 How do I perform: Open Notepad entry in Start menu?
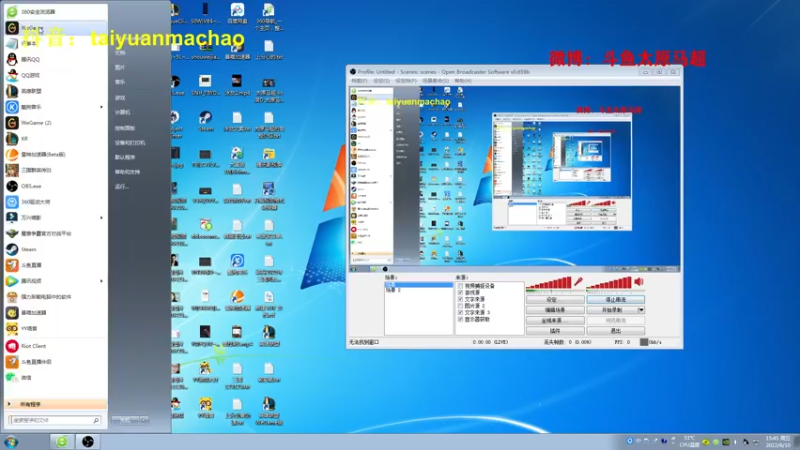point(55,43)
